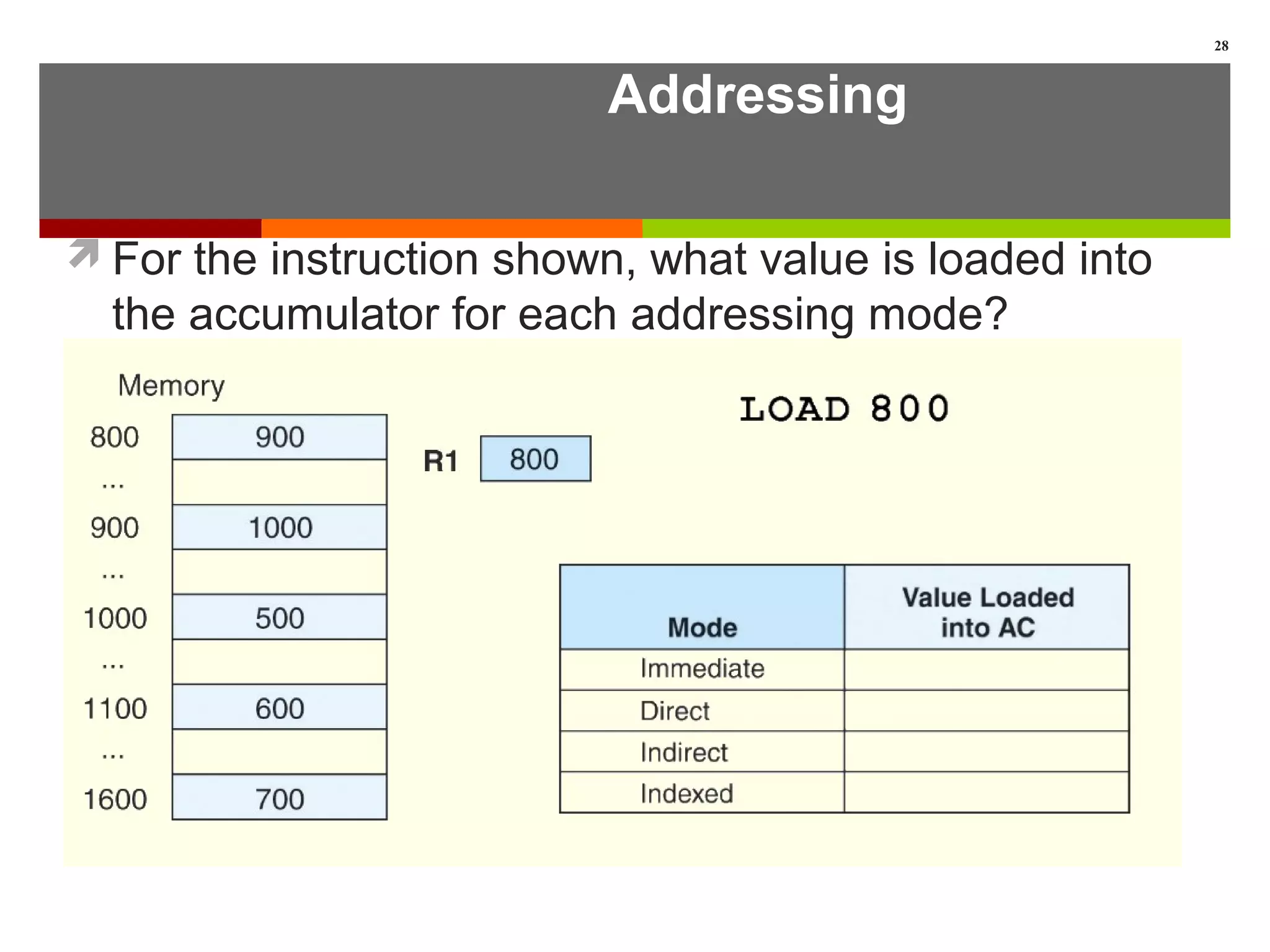Screen dimensions: 1270x952
Task: Click the empty value cell for Direct
Action: [987, 711]
